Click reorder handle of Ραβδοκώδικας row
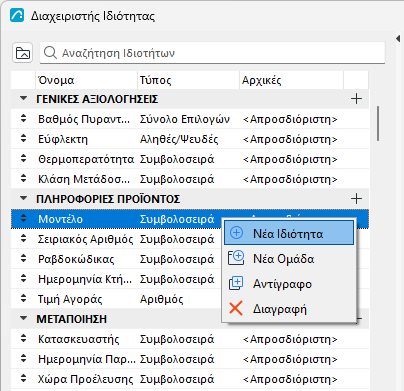The width and height of the screenshot is (404, 391). coord(23,259)
